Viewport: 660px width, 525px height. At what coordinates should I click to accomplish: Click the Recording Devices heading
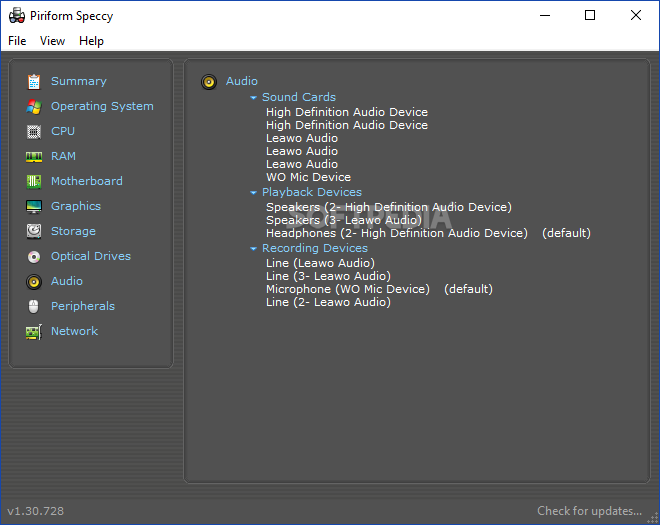tap(315, 248)
